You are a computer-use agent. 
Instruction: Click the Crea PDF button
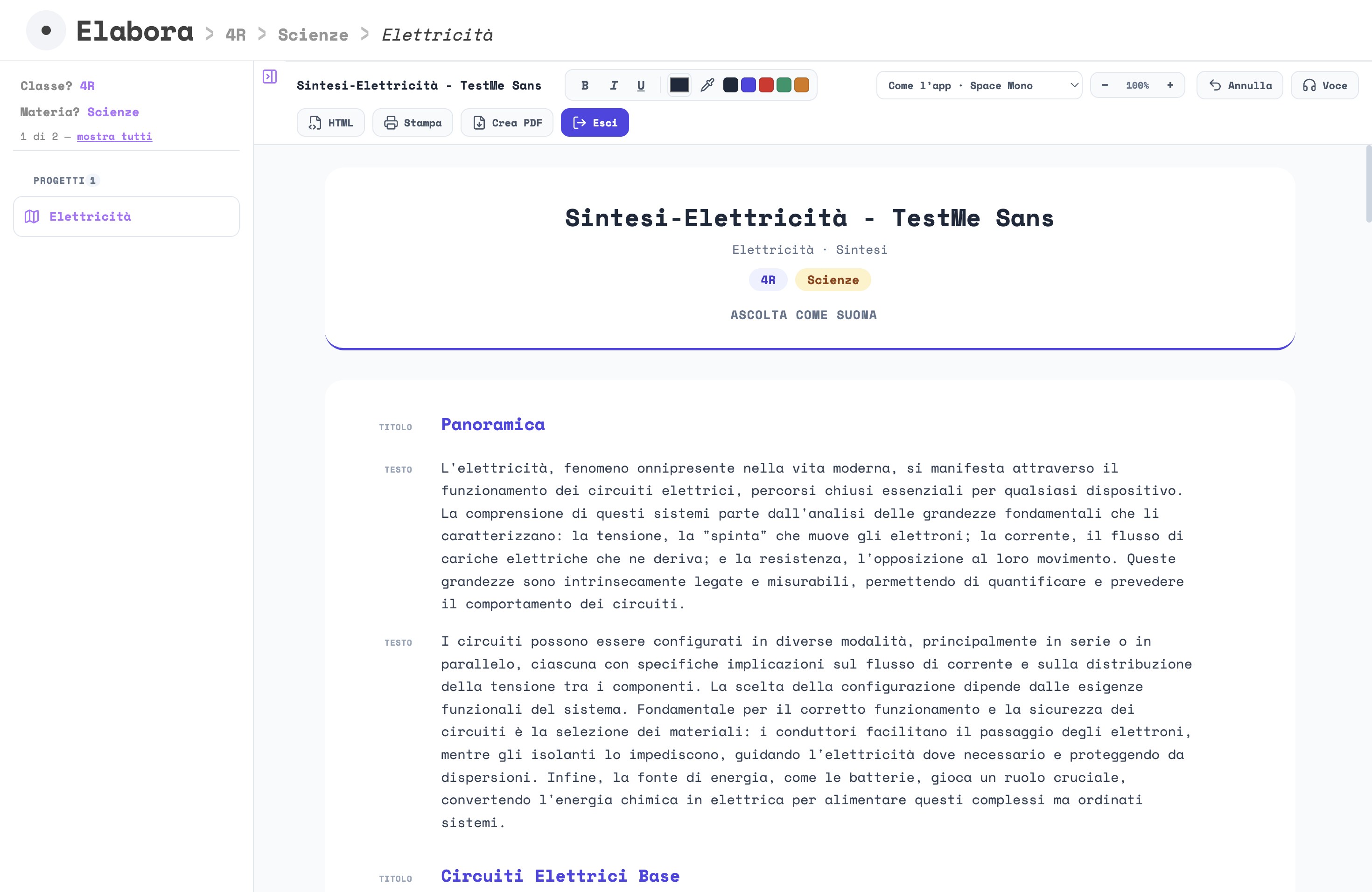(x=507, y=123)
